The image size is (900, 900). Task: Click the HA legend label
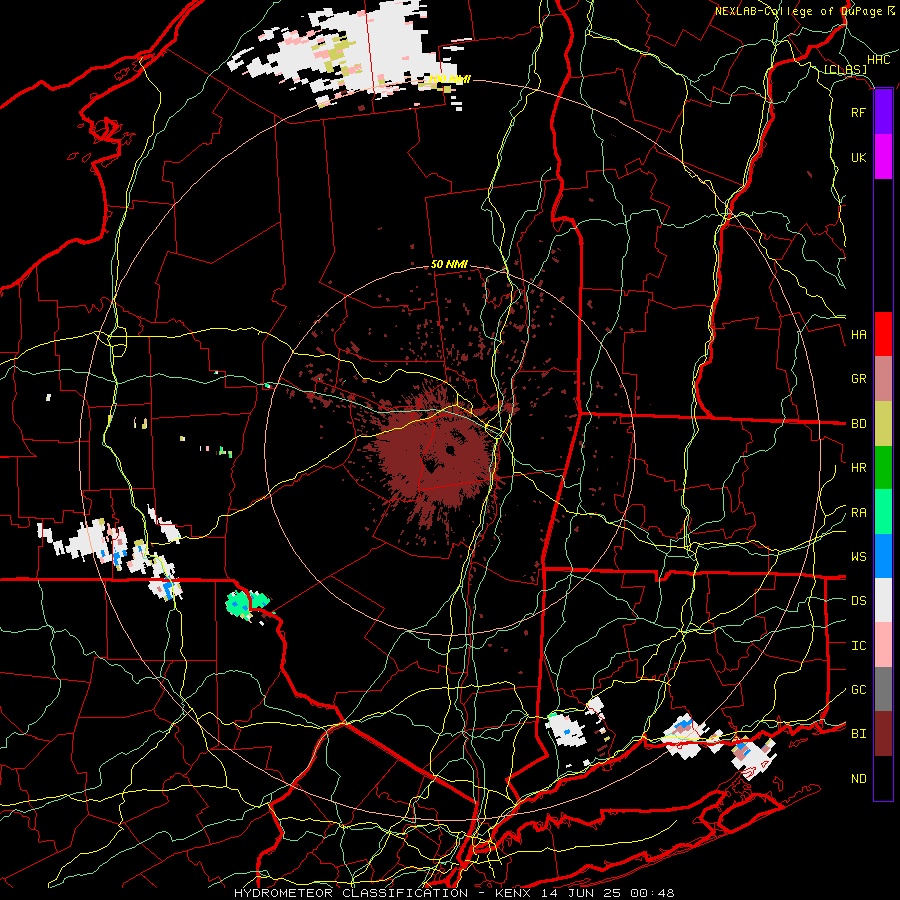(858, 335)
